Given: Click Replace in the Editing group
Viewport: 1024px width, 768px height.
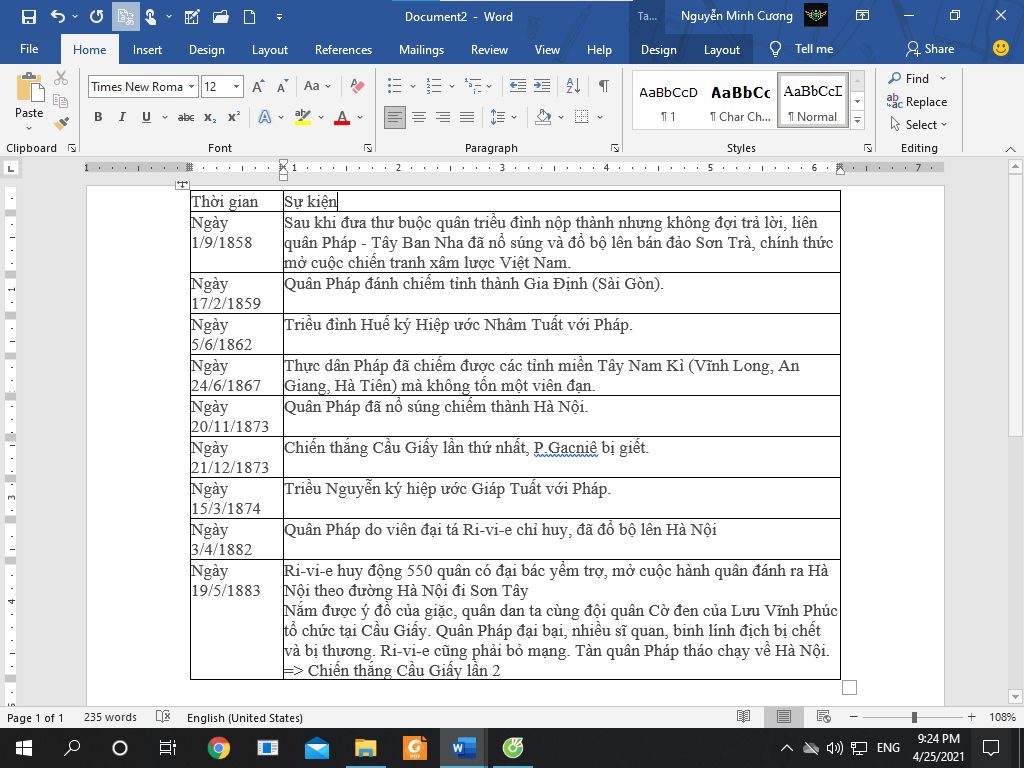Looking at the screenshot, I should coord(917,101).
